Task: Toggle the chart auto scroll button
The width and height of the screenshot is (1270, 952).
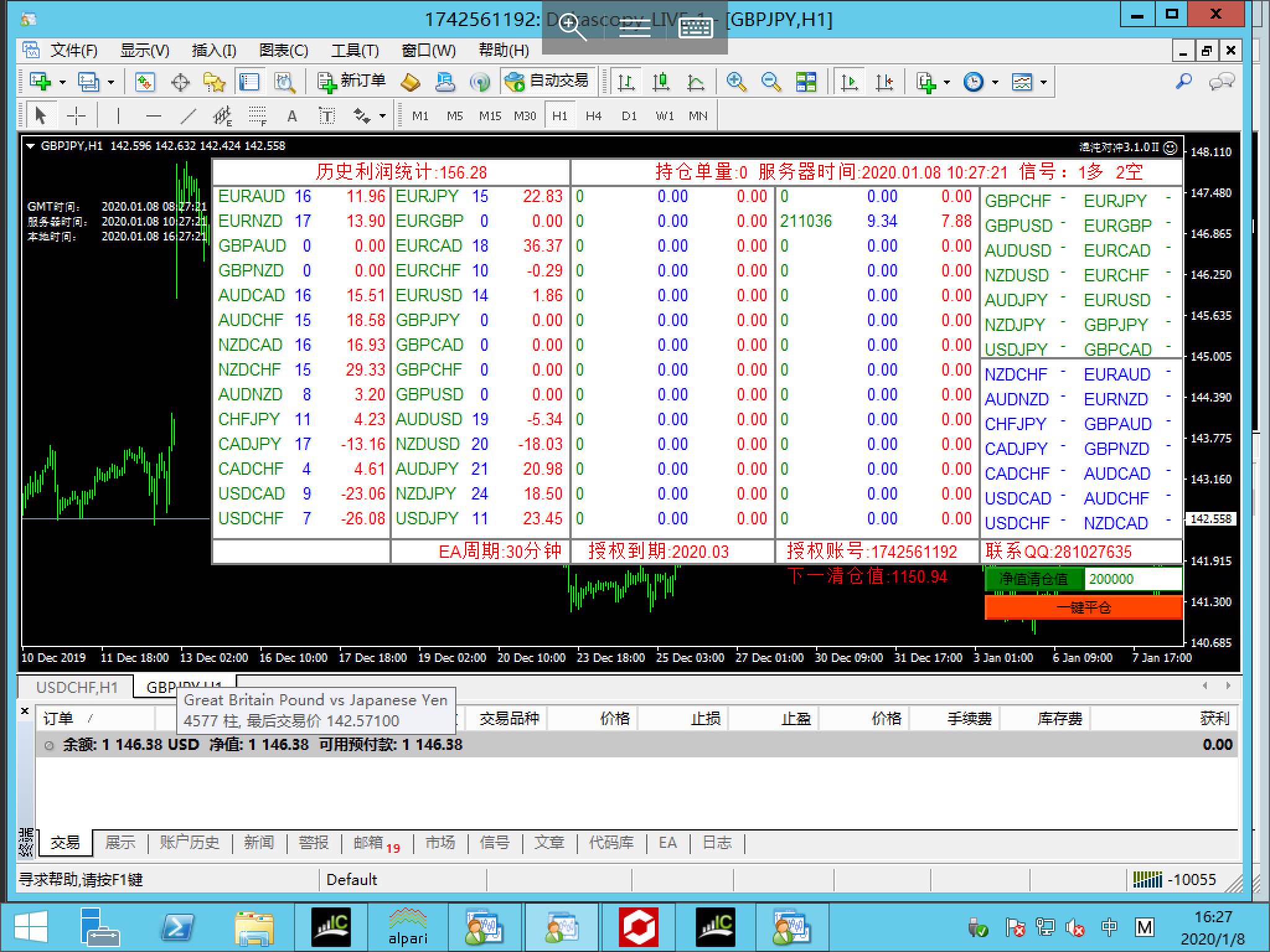Action: pos(850,82)
